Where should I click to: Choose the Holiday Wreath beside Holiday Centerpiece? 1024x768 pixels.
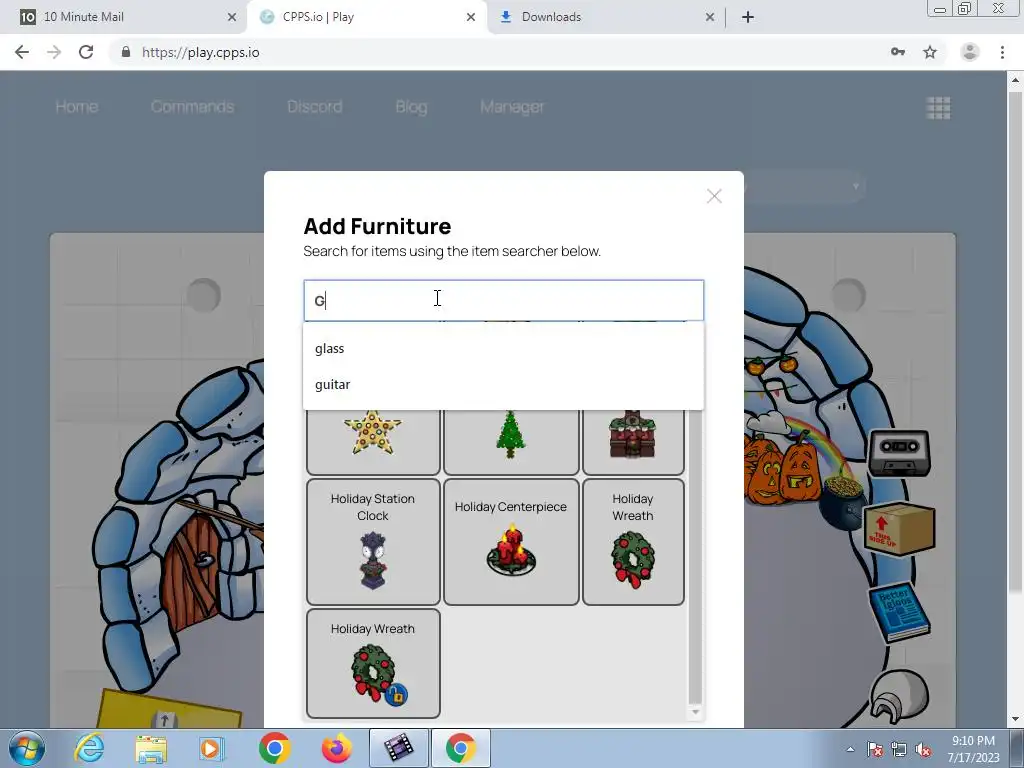[633, 542]
